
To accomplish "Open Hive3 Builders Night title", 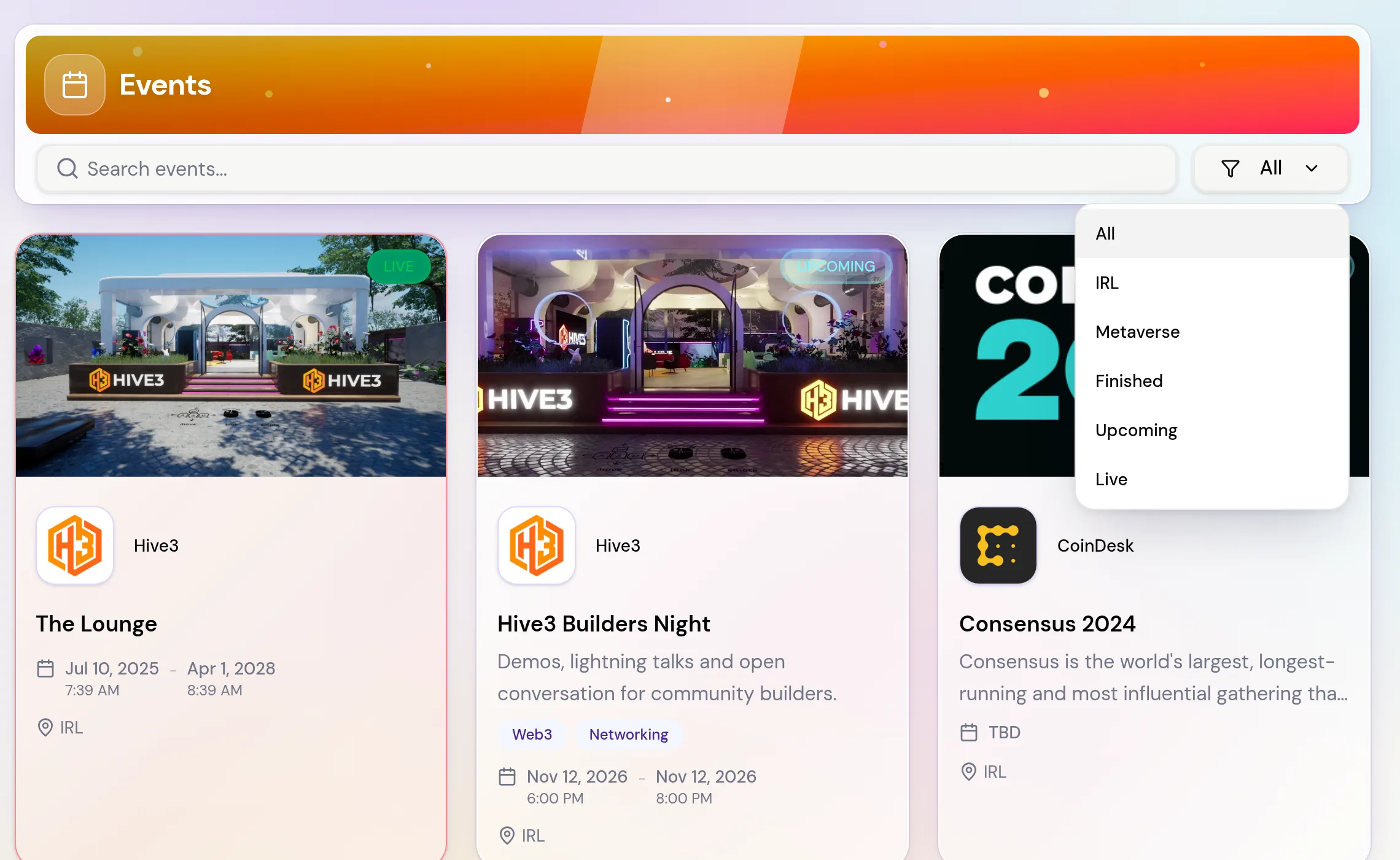I will point(604,623).
